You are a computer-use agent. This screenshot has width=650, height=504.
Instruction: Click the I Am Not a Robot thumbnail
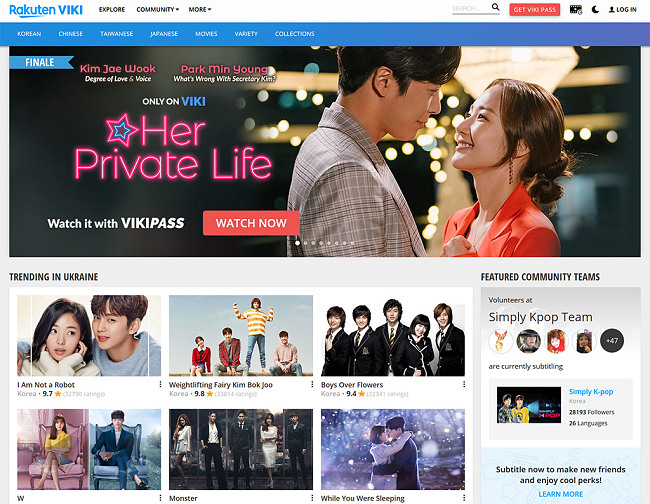[x=89, y=335]
